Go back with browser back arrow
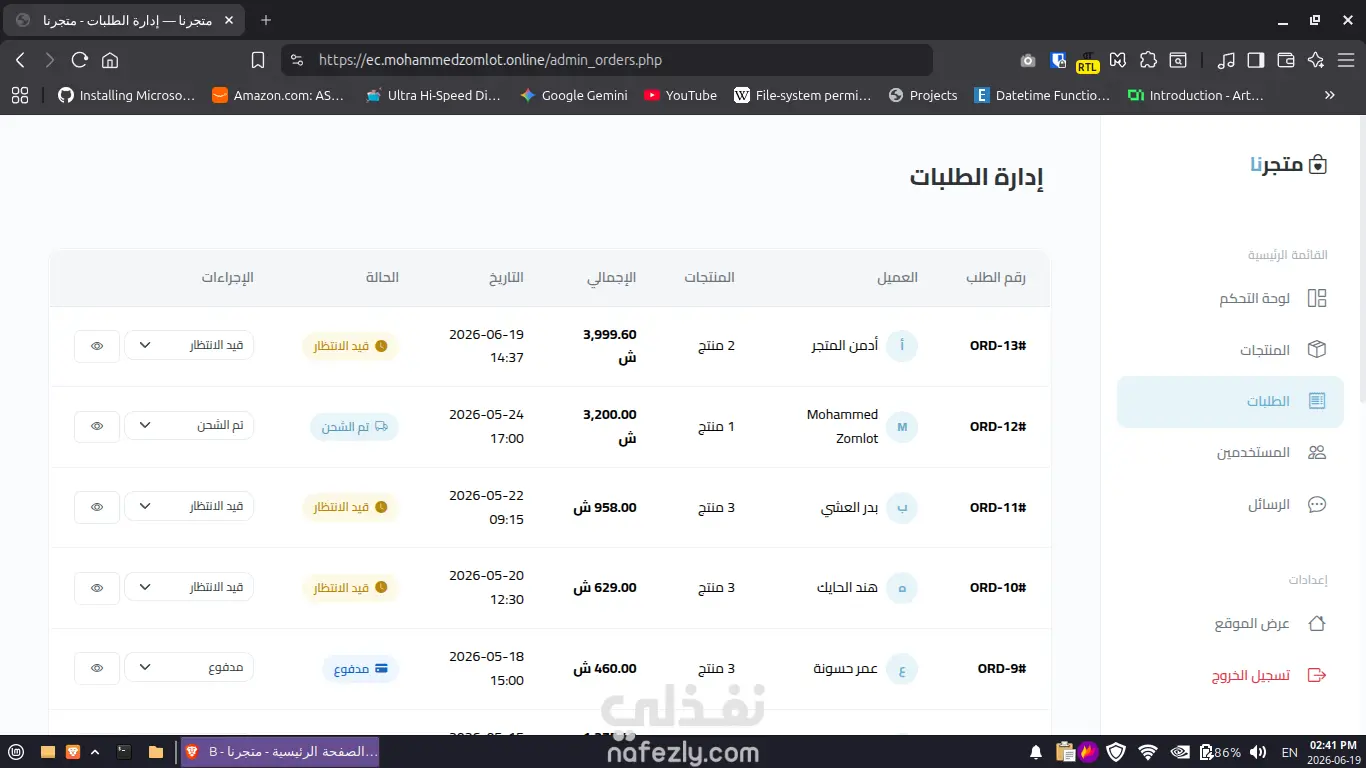1366x768 pixels. (x=20, y=60)
